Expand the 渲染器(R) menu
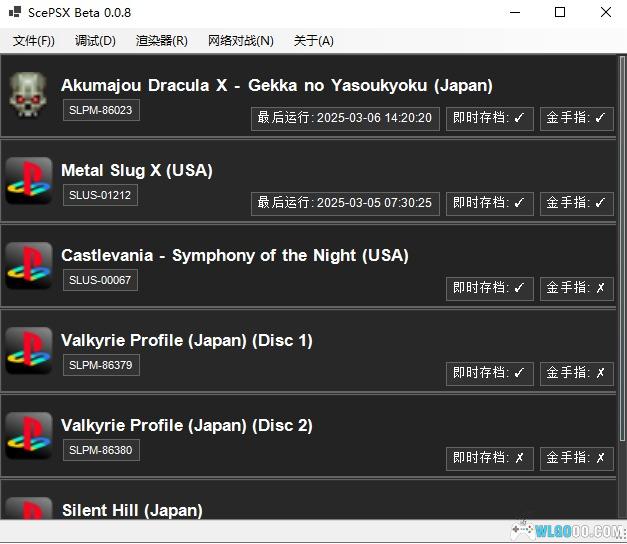 click(161, 41)
